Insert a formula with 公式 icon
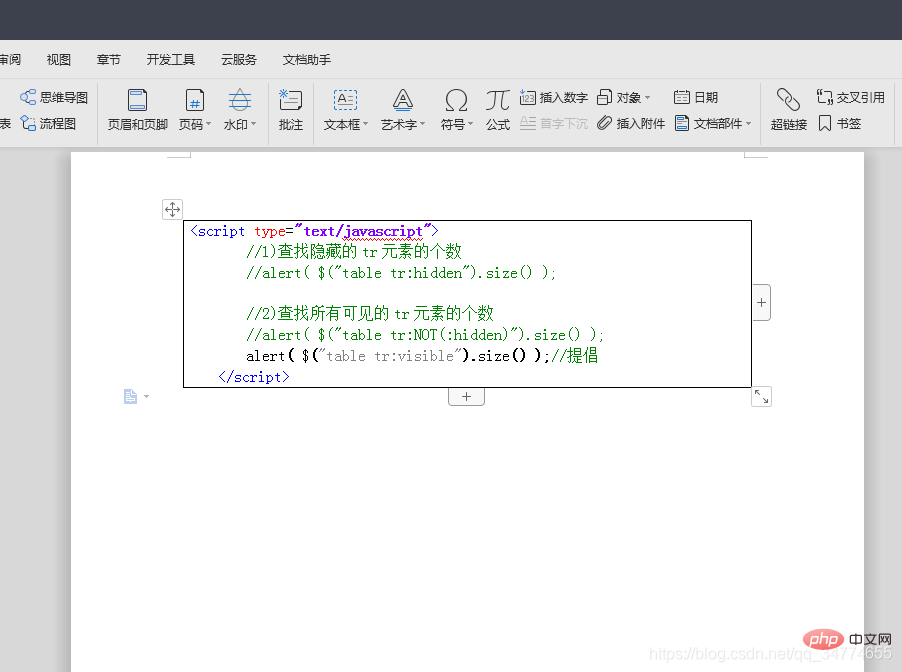This screenshot has height=672, width=902. [x=497, y=100]
